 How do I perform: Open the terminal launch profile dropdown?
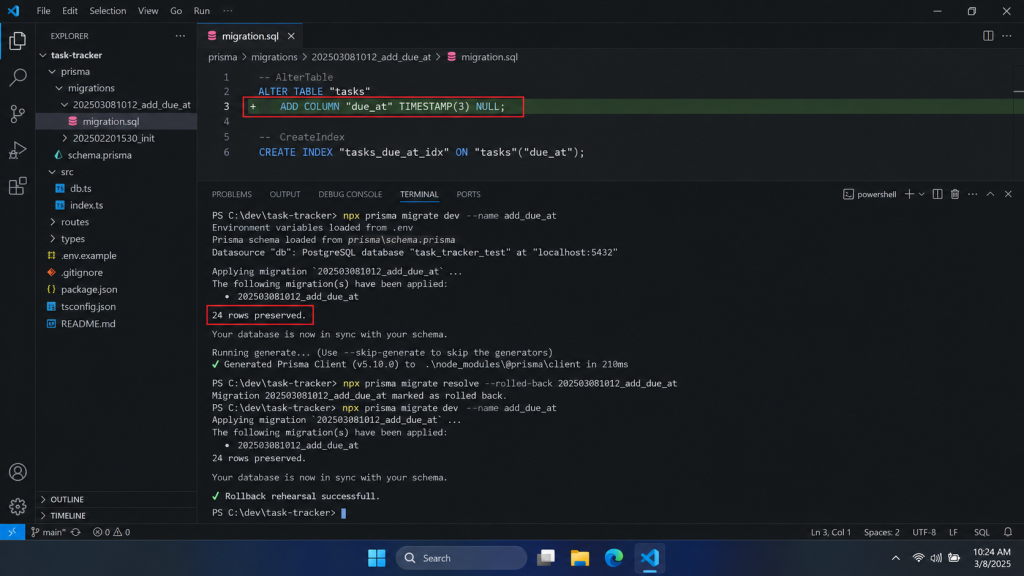click(x=921, y=194)
